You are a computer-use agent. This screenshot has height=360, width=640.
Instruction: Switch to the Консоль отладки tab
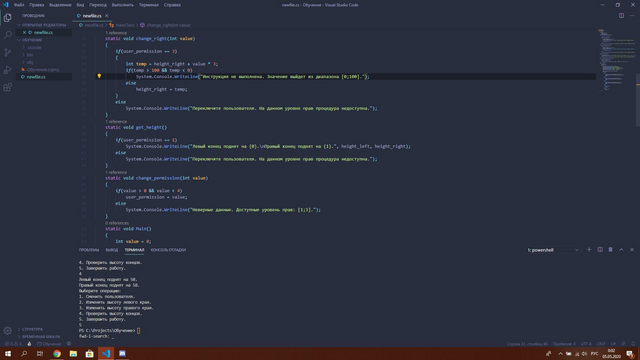[168, 250]
